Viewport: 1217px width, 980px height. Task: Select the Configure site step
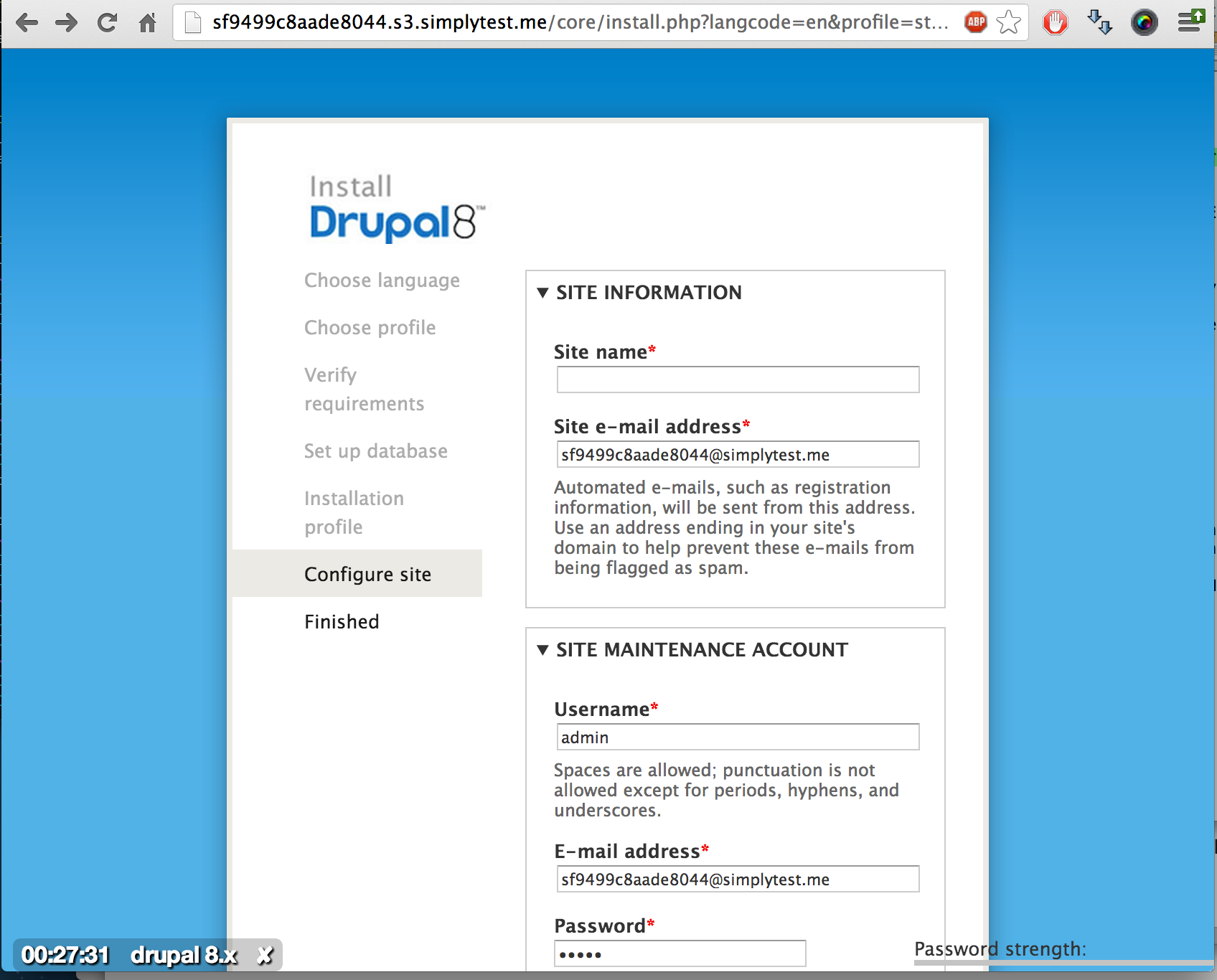point(357,573)
